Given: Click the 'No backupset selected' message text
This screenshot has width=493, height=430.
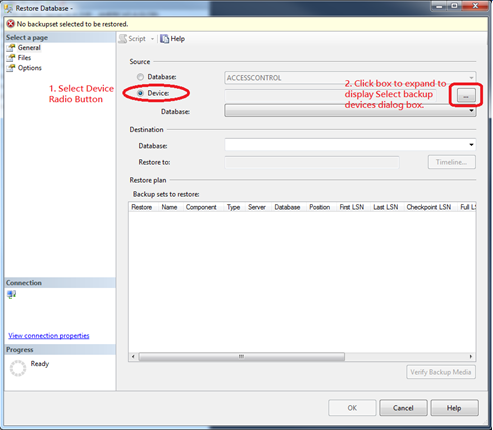Looking at the screenshot, I should click(72, 24).
